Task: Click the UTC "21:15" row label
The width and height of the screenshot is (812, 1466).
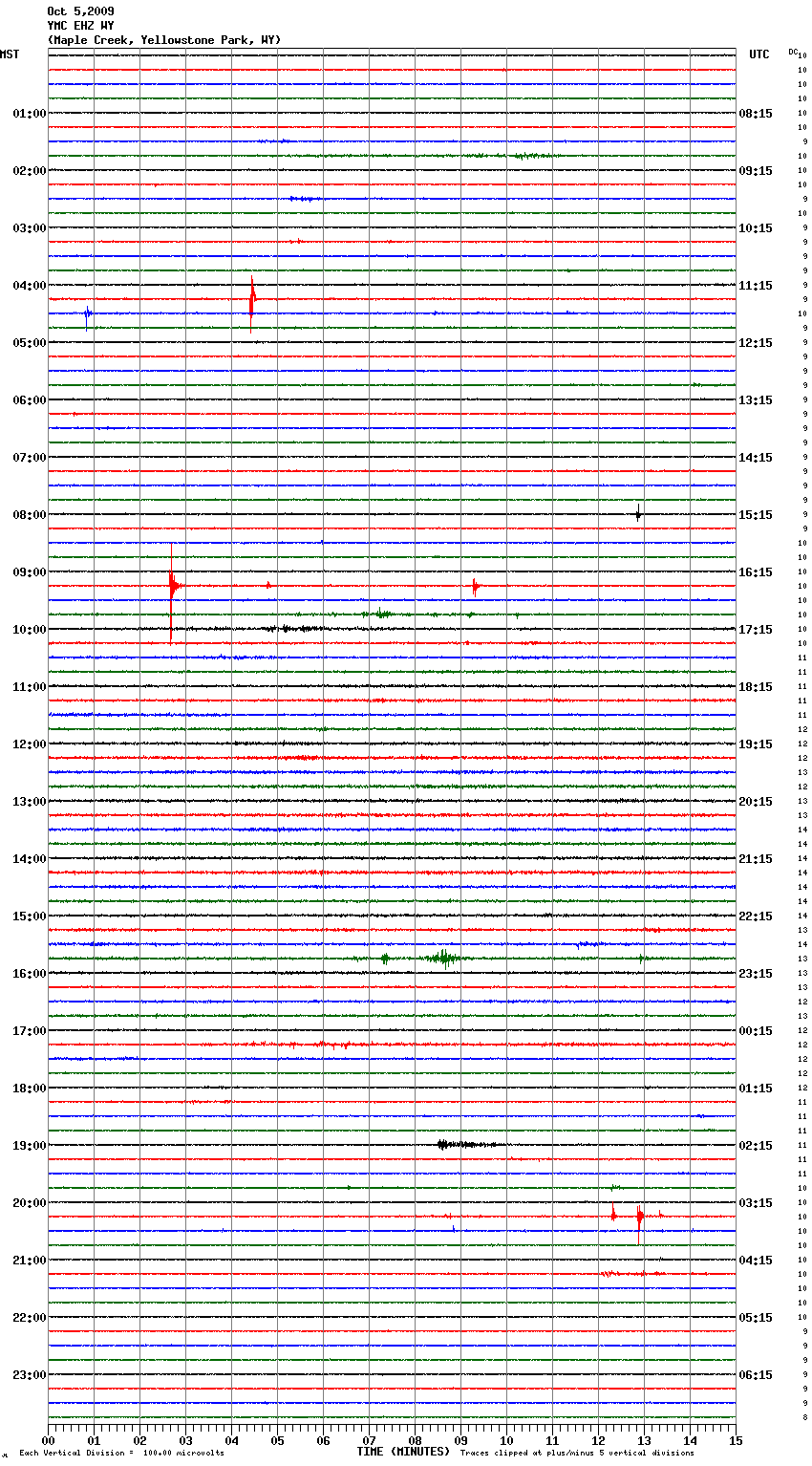Action: [x=756, y=859]
